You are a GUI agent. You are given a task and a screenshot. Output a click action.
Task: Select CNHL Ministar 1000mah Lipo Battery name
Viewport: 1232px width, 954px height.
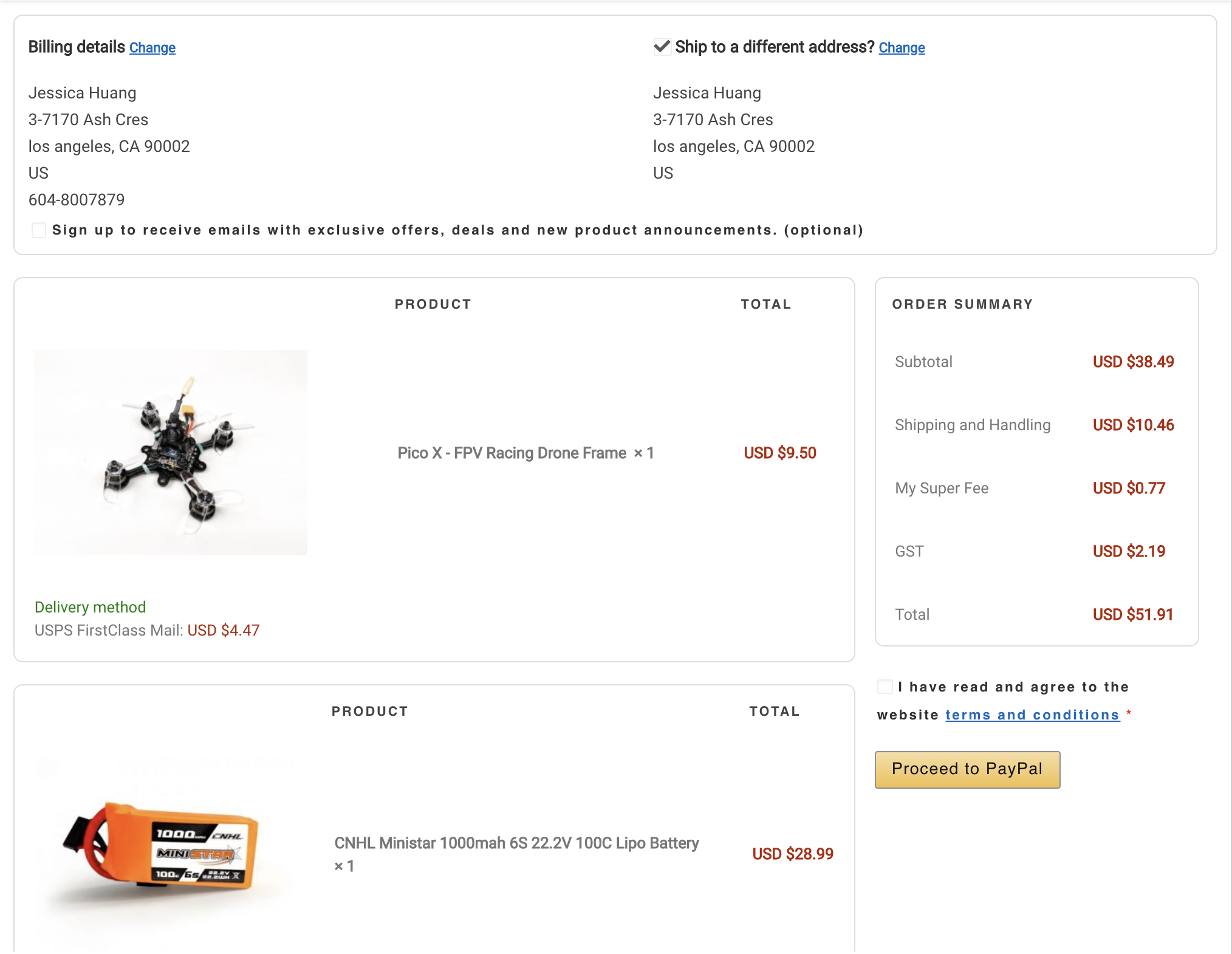[x=516, y=843]
